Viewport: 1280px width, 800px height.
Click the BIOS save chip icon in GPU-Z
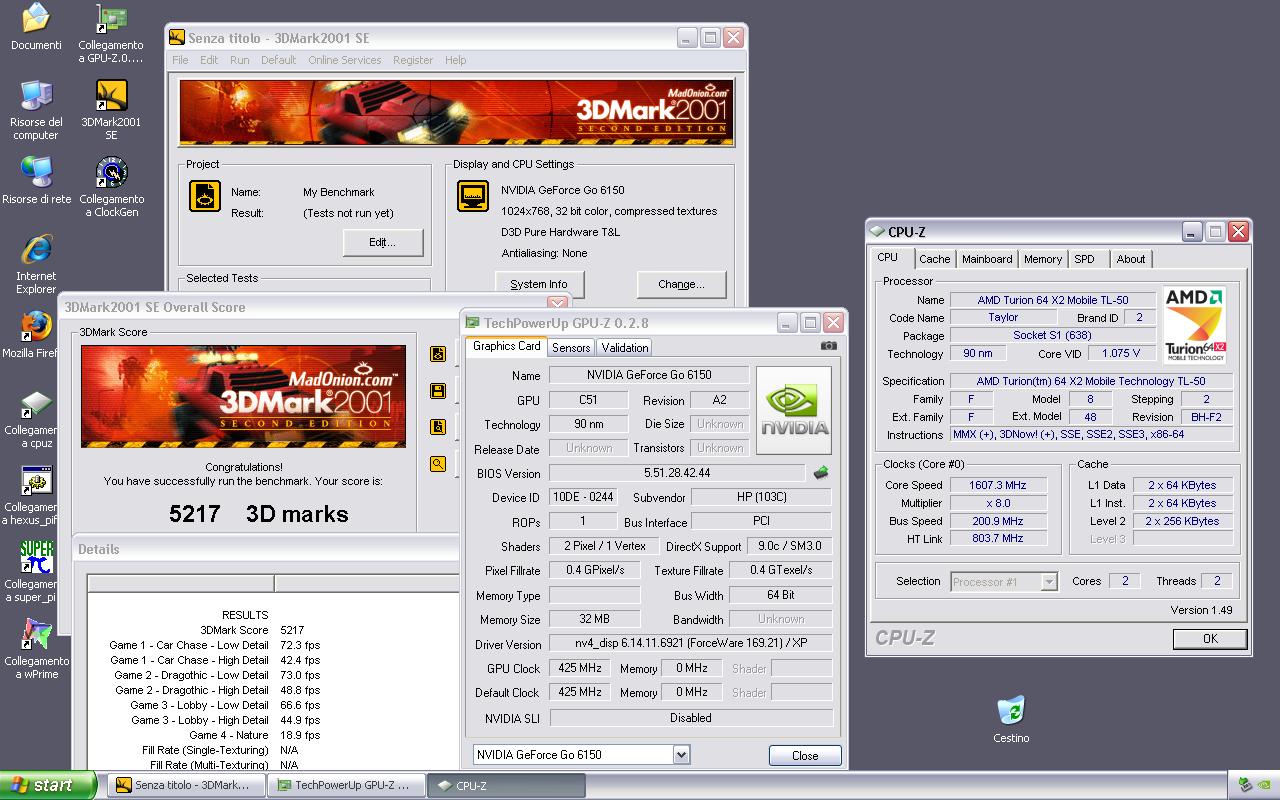coord(820,473)
